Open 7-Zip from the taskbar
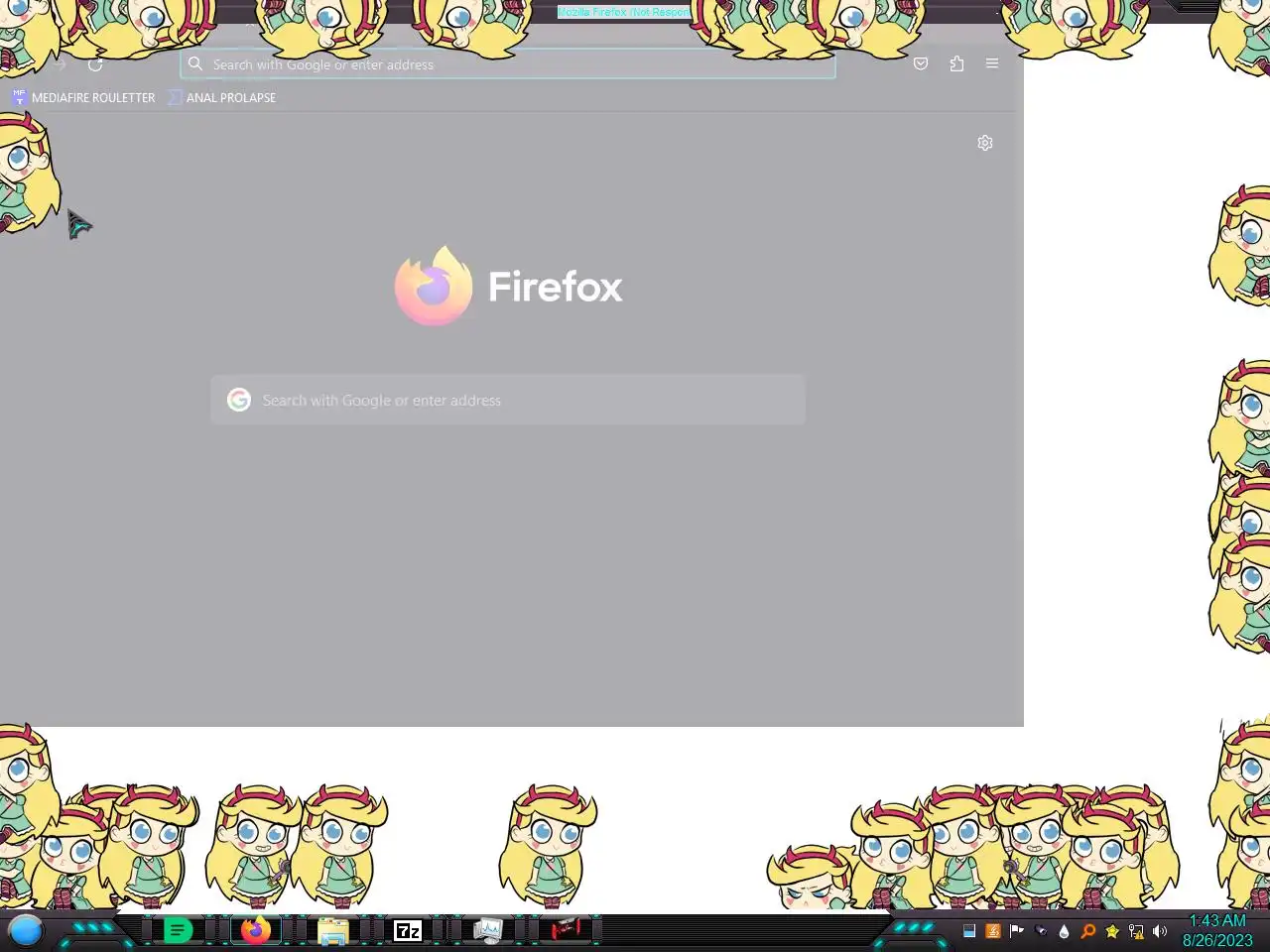This screenshot has width=1270, height=952. [408, 931]
